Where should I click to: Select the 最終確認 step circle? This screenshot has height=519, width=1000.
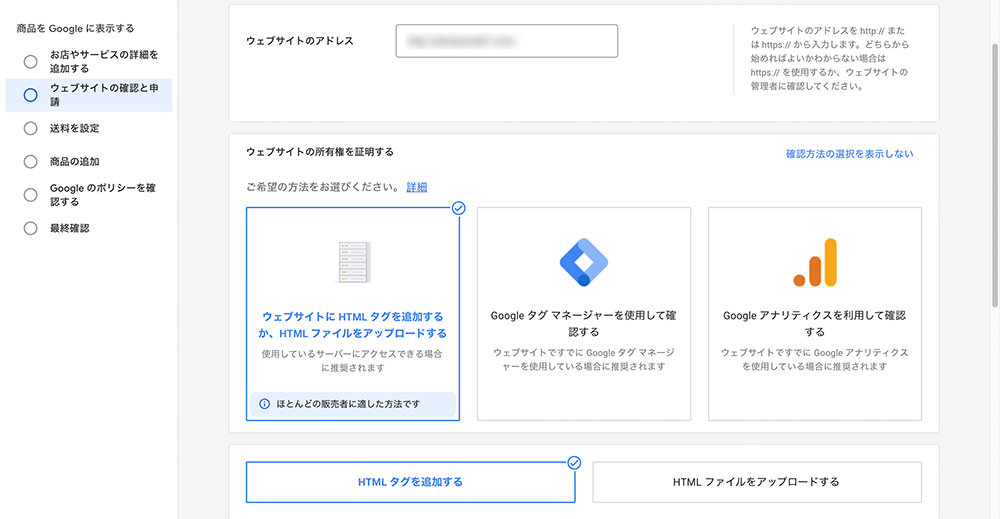tap(31, 228)
